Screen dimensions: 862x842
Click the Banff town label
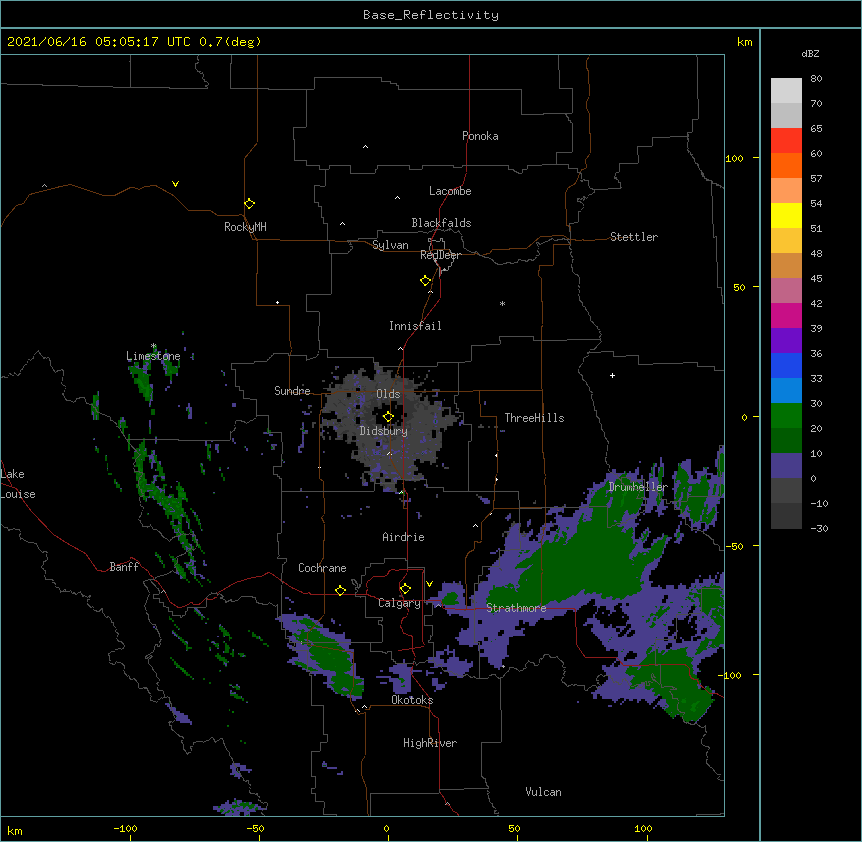coord(124,567)
